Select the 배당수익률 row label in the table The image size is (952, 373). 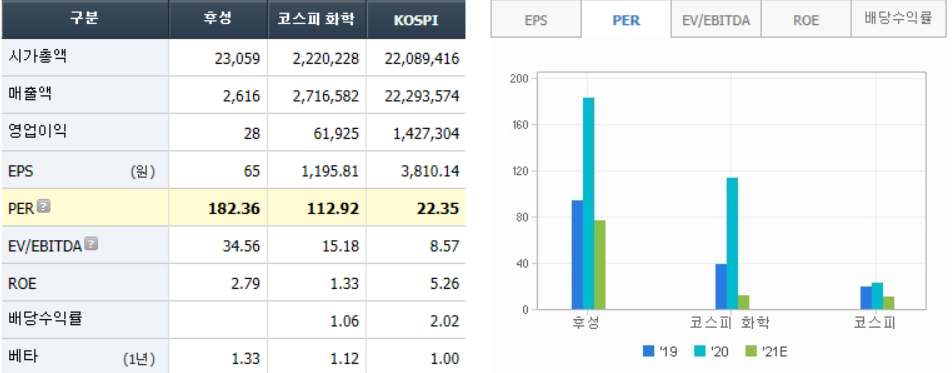pyautogui.click(x=46, y=319)
